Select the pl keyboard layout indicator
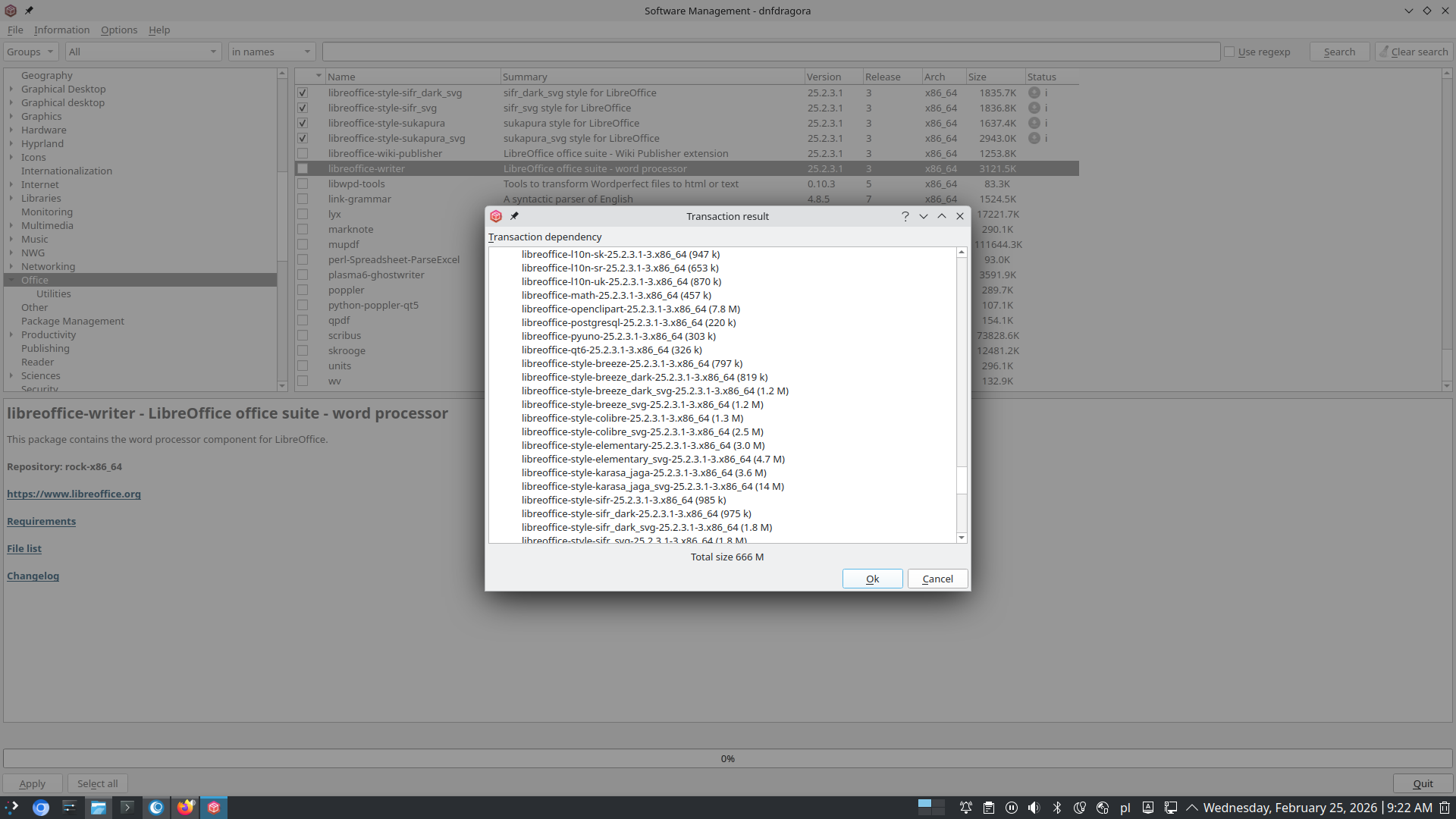1456x819 pixels. tap(1125, 808)
